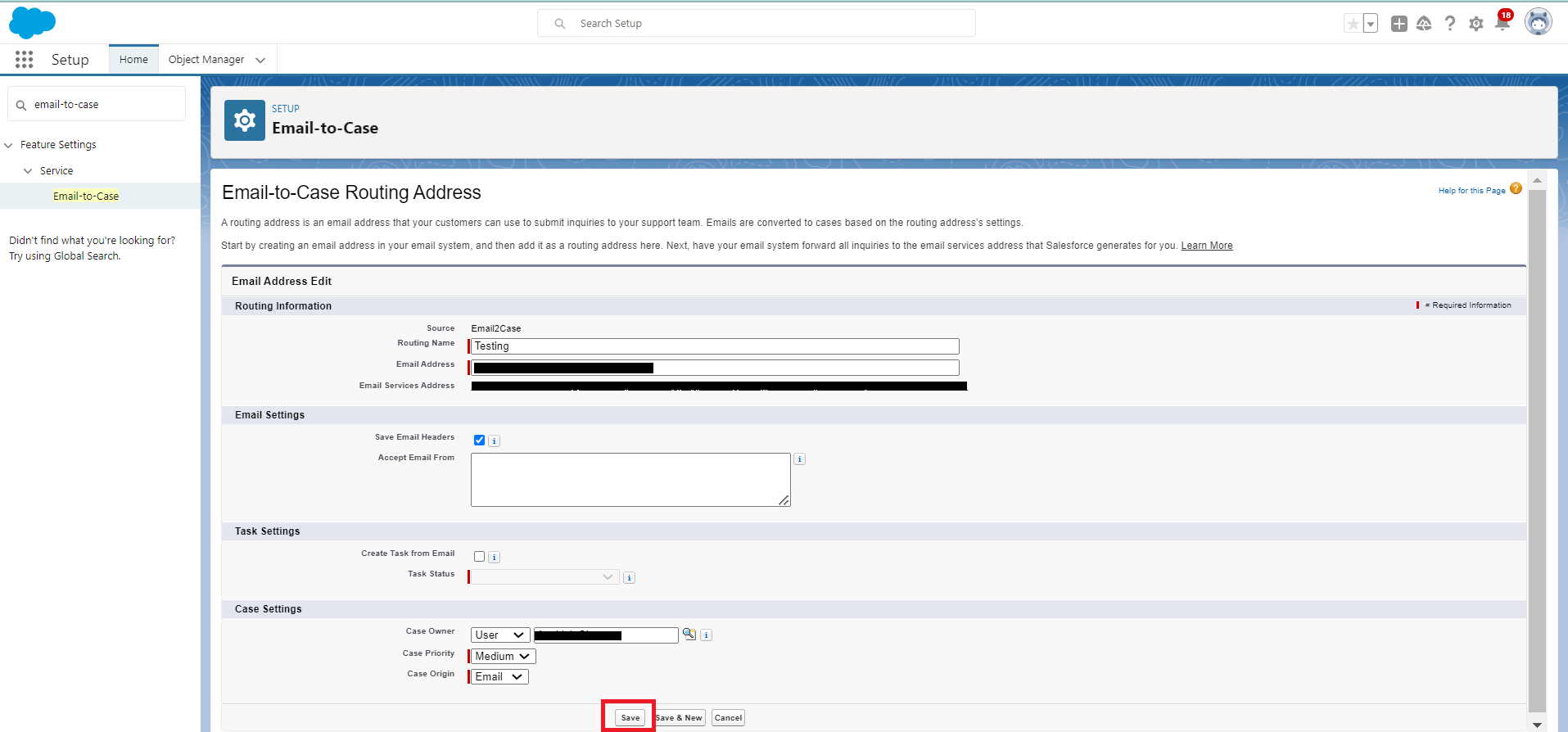
Task: Open the App Launcher grid icon
Action: (x=24, y=59)
